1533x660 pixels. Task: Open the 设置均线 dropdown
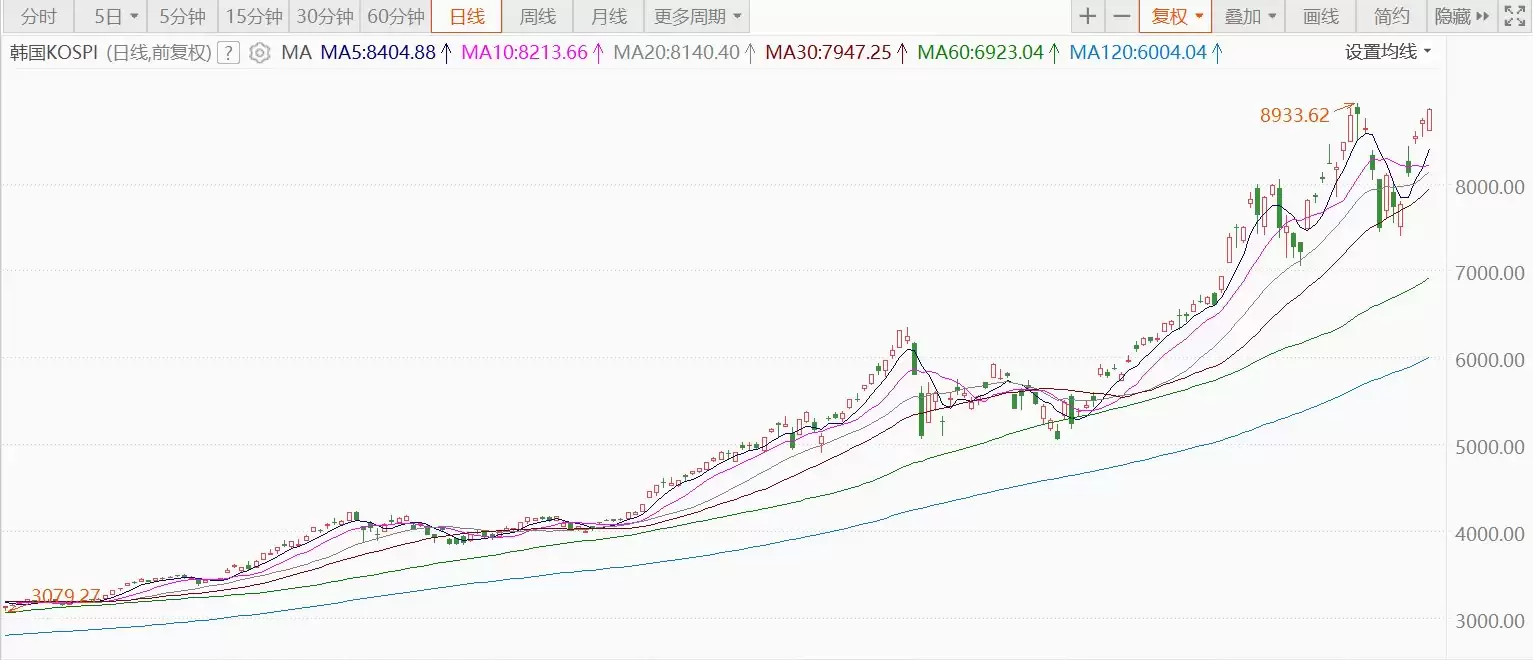1388,52
